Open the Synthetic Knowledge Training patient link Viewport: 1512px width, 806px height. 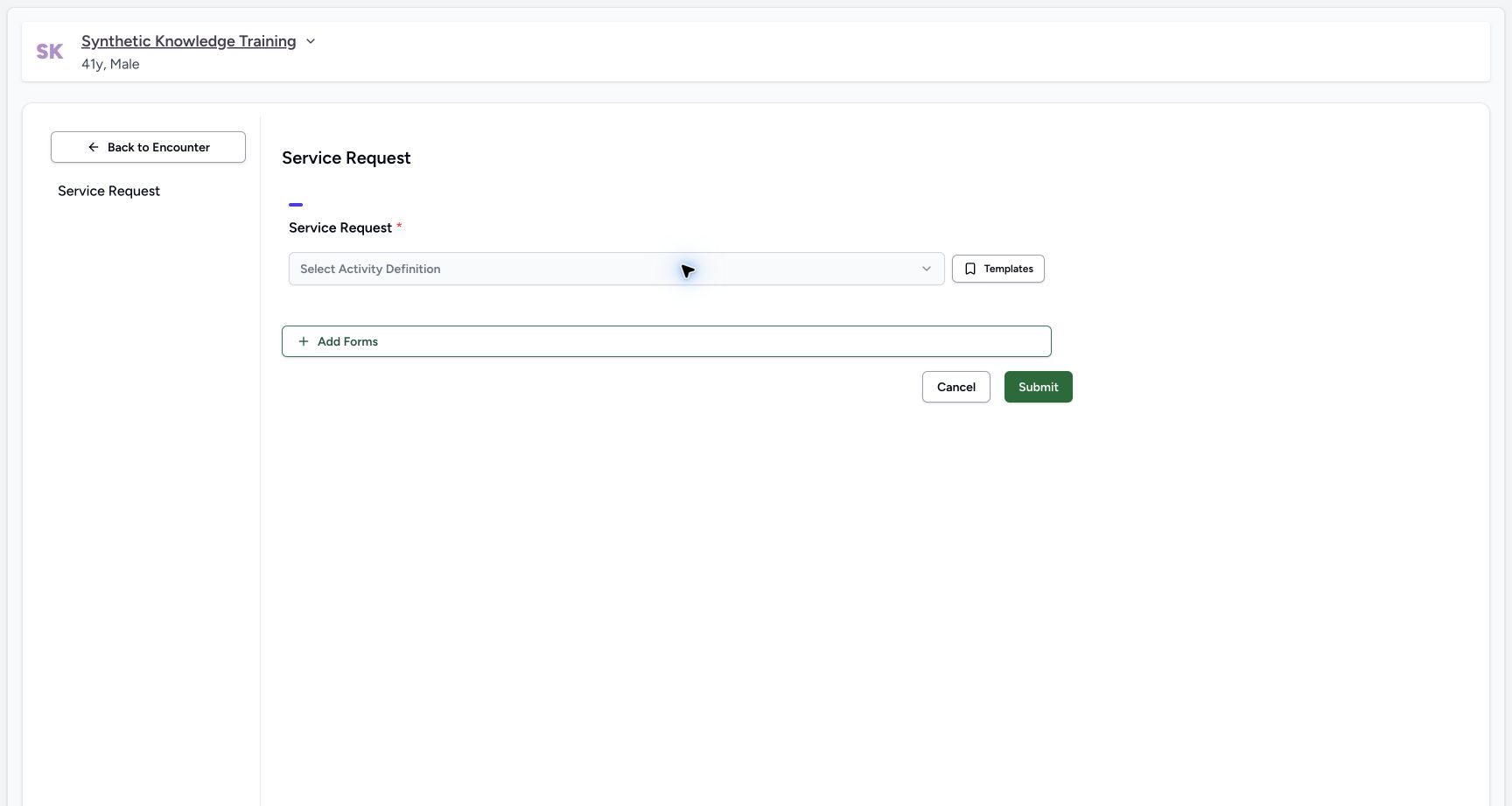pos(188,41)
